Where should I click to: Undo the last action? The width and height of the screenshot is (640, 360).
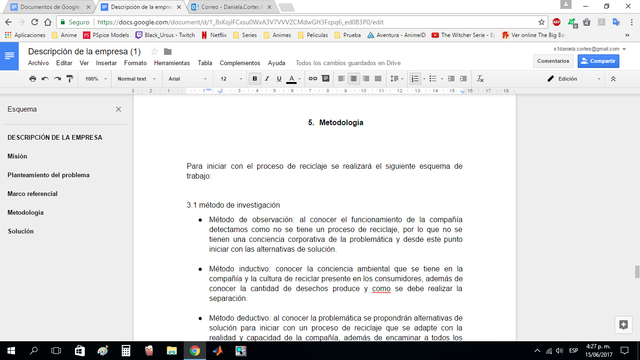coord(45,79)
